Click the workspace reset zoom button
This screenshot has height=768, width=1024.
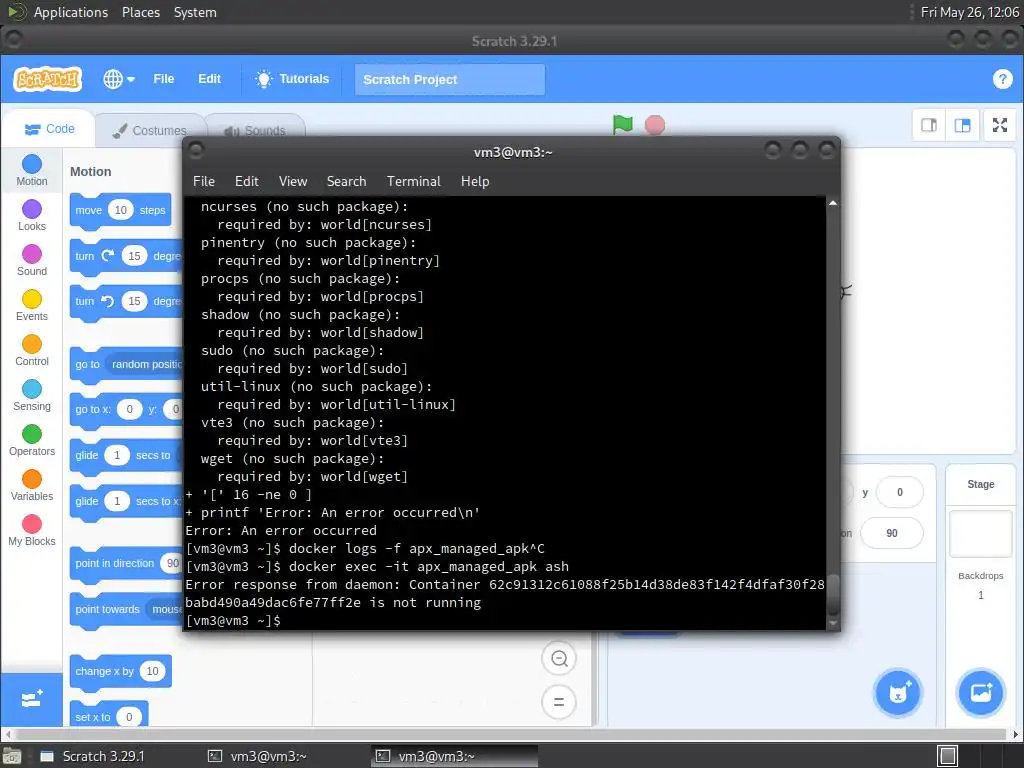(559, 702)
